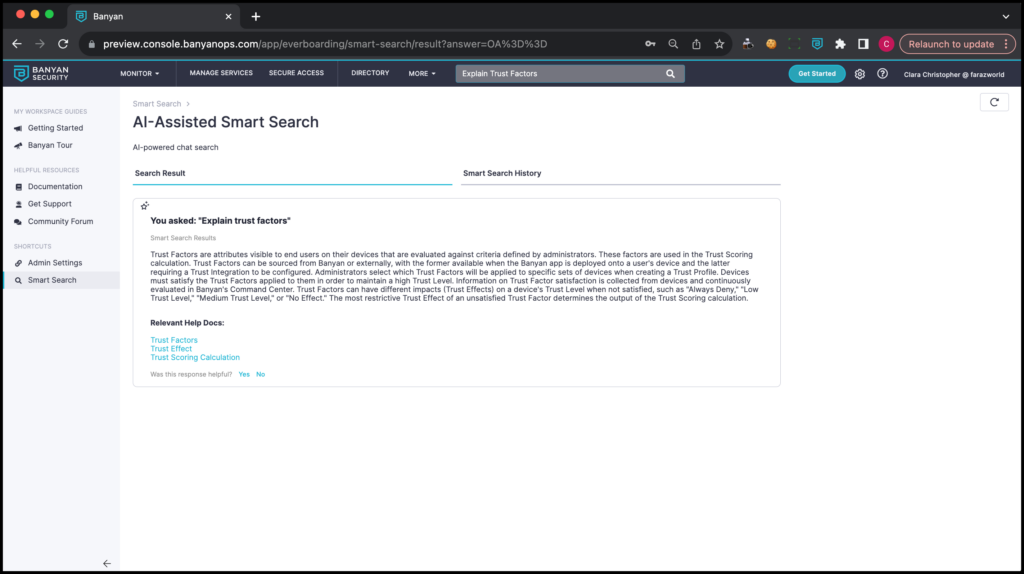Open the tab search chevron at the top right

pos(1006,16)
